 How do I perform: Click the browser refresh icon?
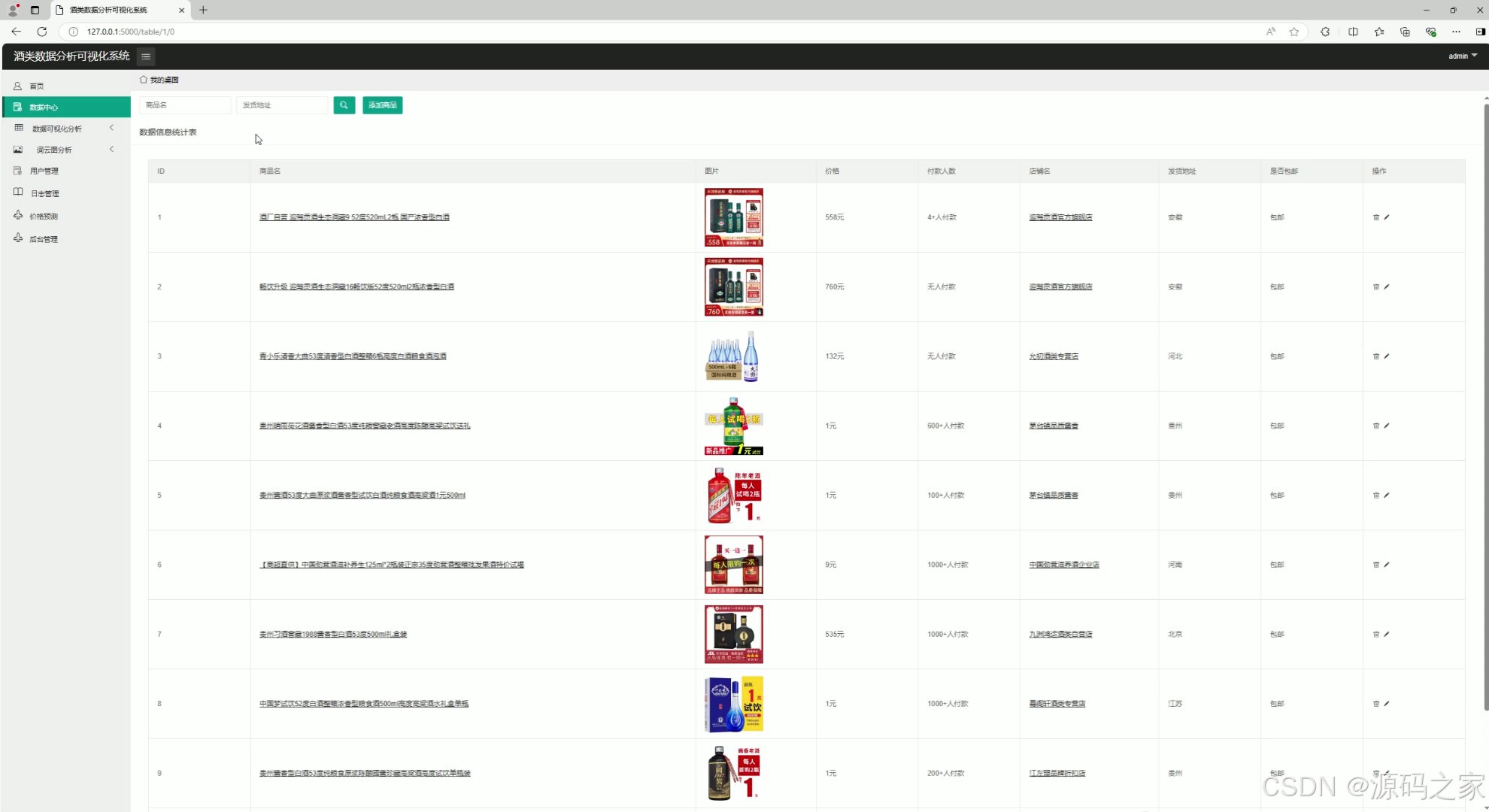click(42, 32)
